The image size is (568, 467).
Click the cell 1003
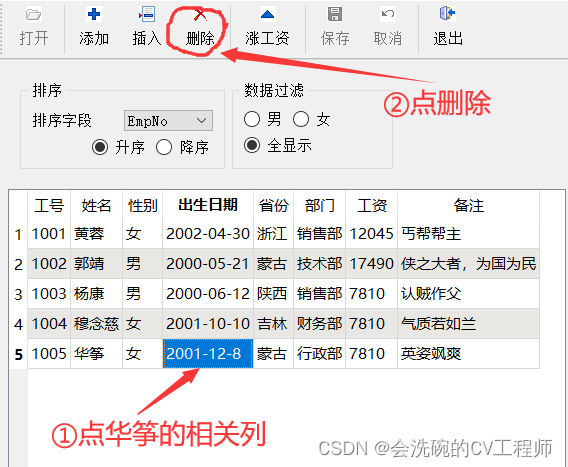(49, 294)
